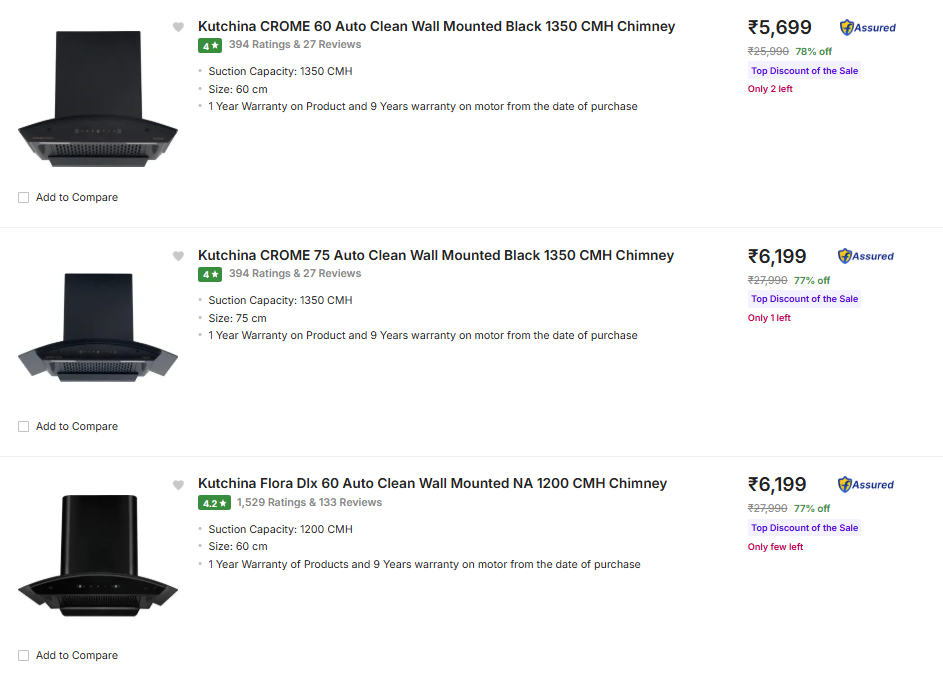Click 1,529 Ratings & 133 Reviews text
The width and height of the screenshot is (943, 678).
pos(309,503)
